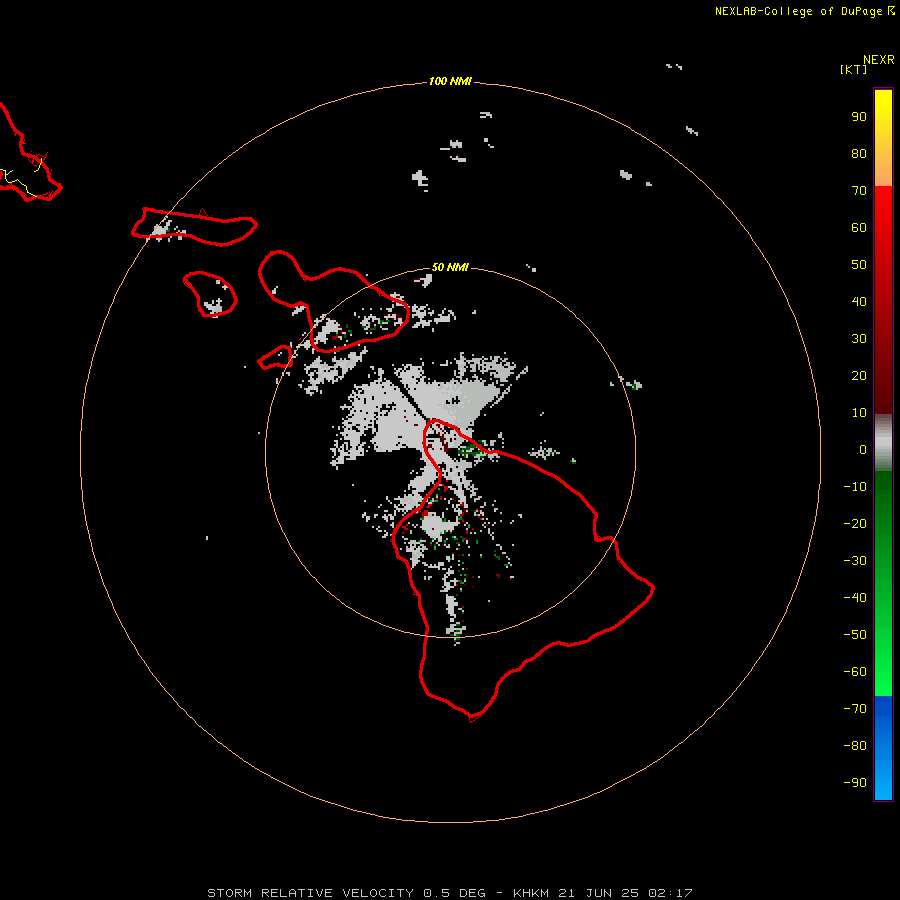
Task: Click the NEXLAB-College of DuPage watermark text
Action: pyautogui.click(x=805, y=11)
